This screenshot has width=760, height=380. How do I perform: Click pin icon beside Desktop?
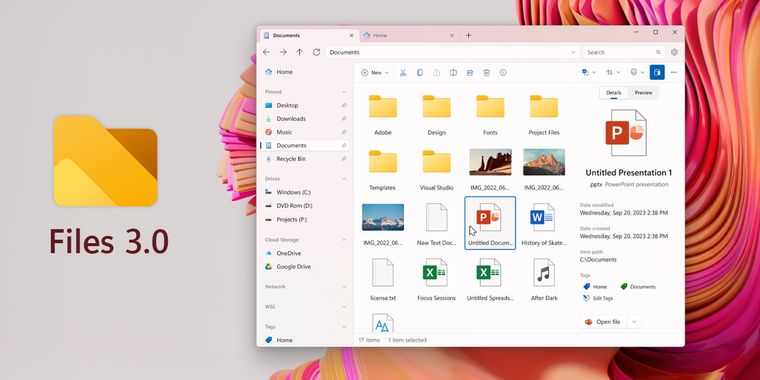pos(344,105)
